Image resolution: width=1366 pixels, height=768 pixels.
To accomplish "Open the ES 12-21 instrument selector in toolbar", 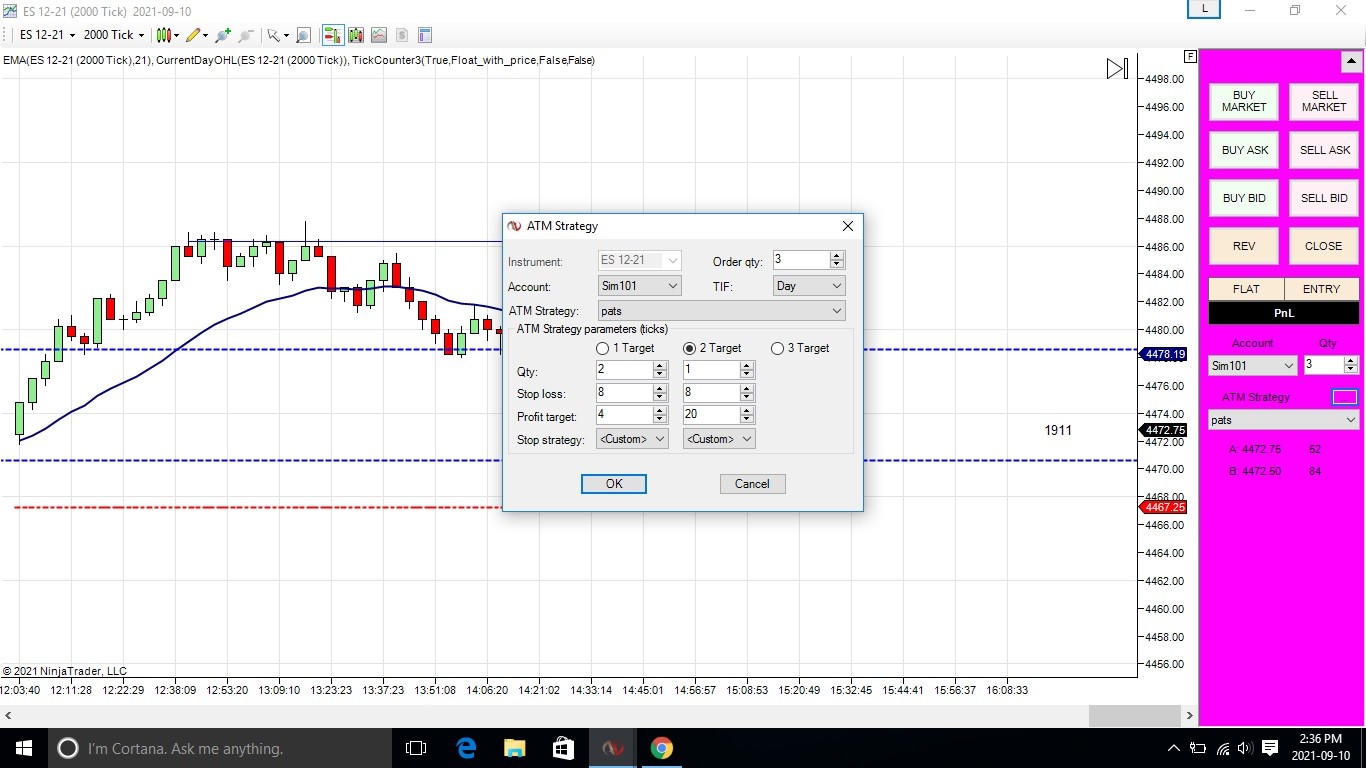I will pyautogui.click(x=47, y=35).
